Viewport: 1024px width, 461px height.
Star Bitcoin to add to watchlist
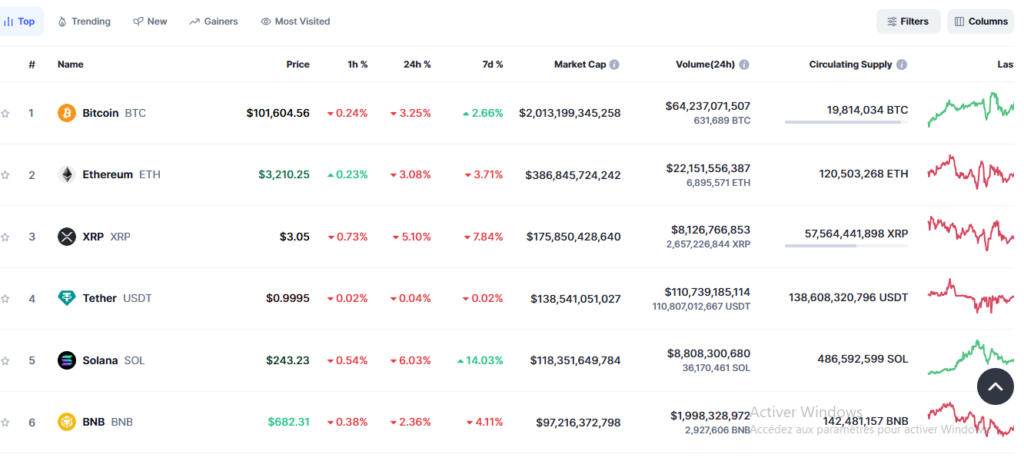click(5, 113)
